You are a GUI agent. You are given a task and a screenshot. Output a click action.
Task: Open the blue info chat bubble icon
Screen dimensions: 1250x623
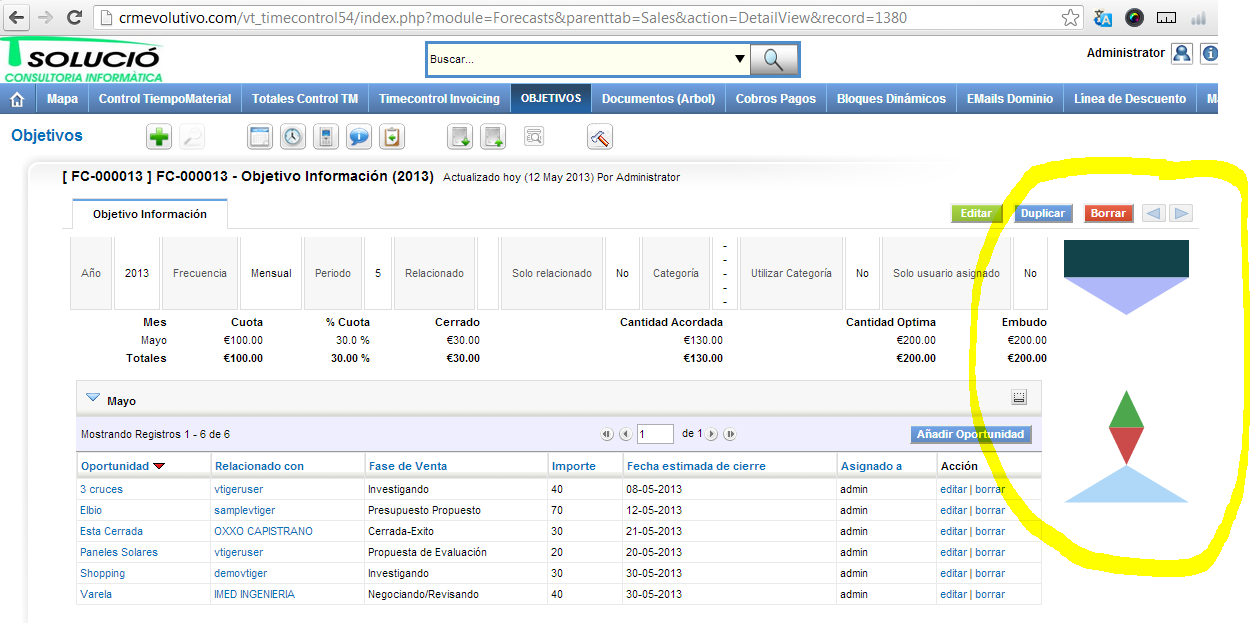[x=359, y=137]
